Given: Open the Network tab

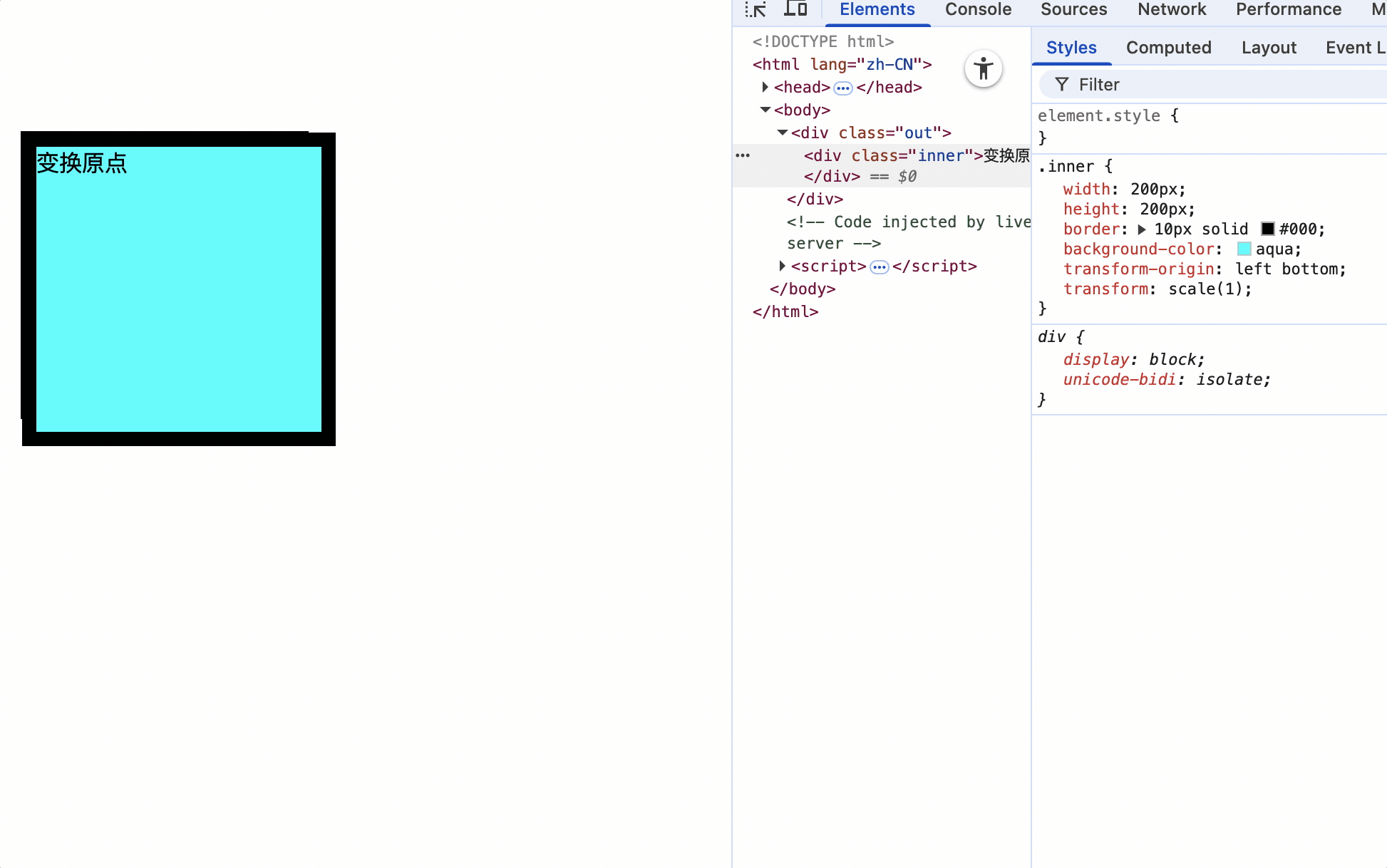Looking at the screenshot, I should pos(1171,10).
